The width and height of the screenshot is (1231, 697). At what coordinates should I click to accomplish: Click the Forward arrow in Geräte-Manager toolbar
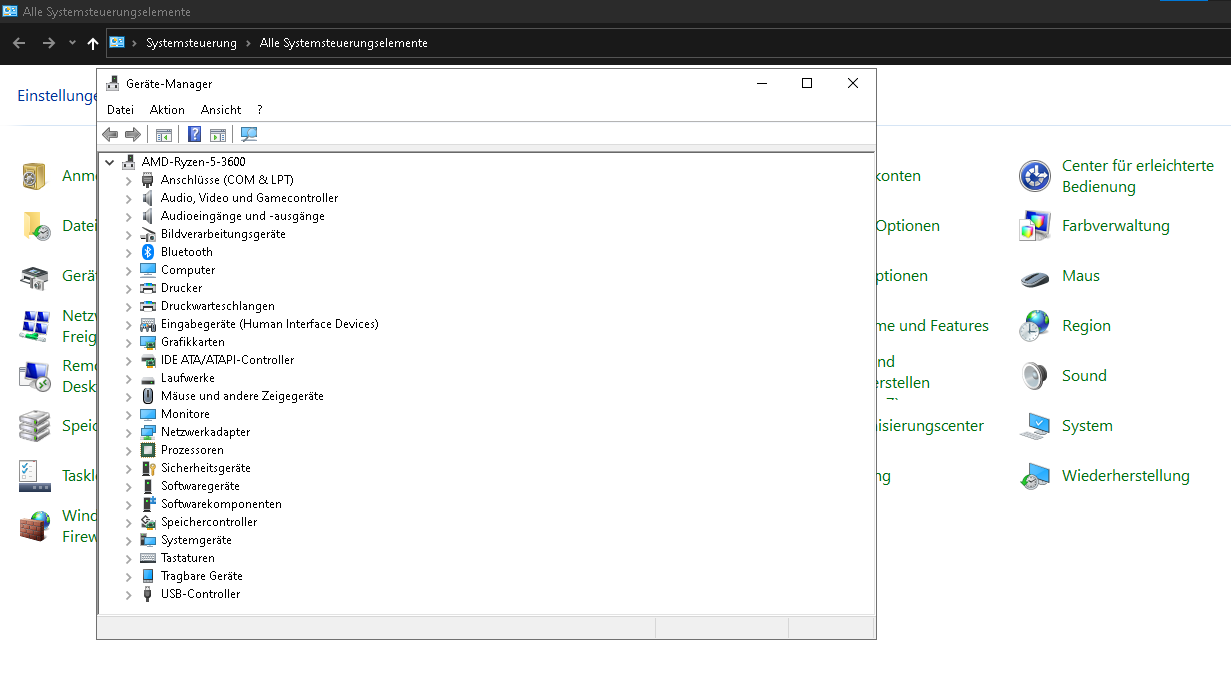click(x=132, y=134)
